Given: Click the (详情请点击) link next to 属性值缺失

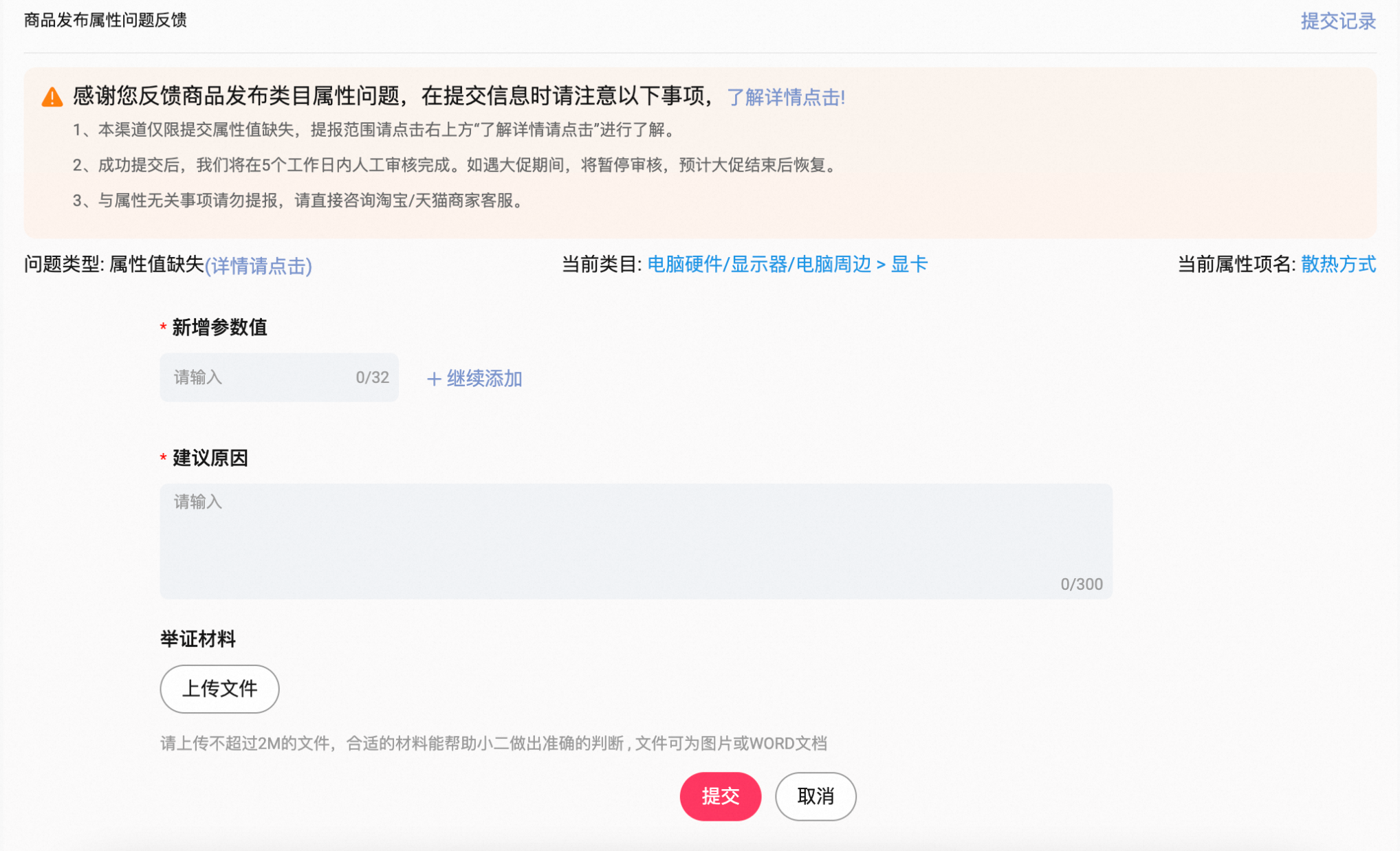Looking at the screenshot, I should (x=259, y=265).
